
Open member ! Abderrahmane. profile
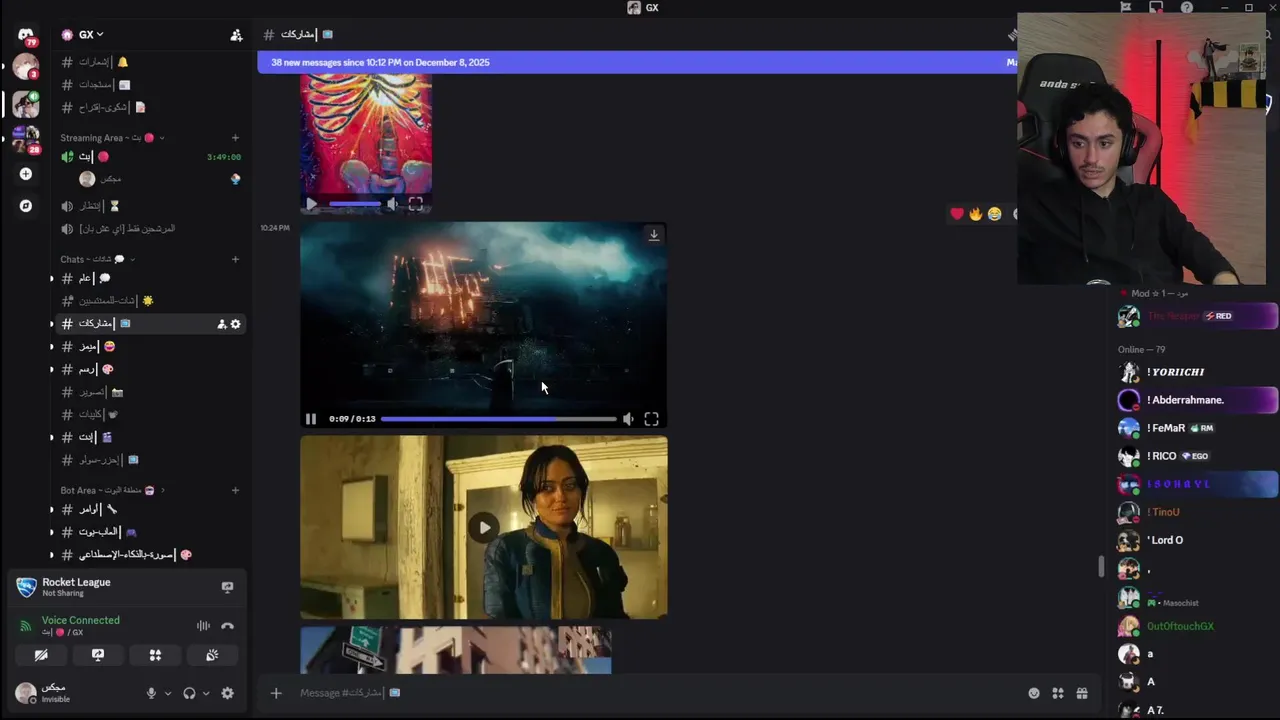(1196, 400)
